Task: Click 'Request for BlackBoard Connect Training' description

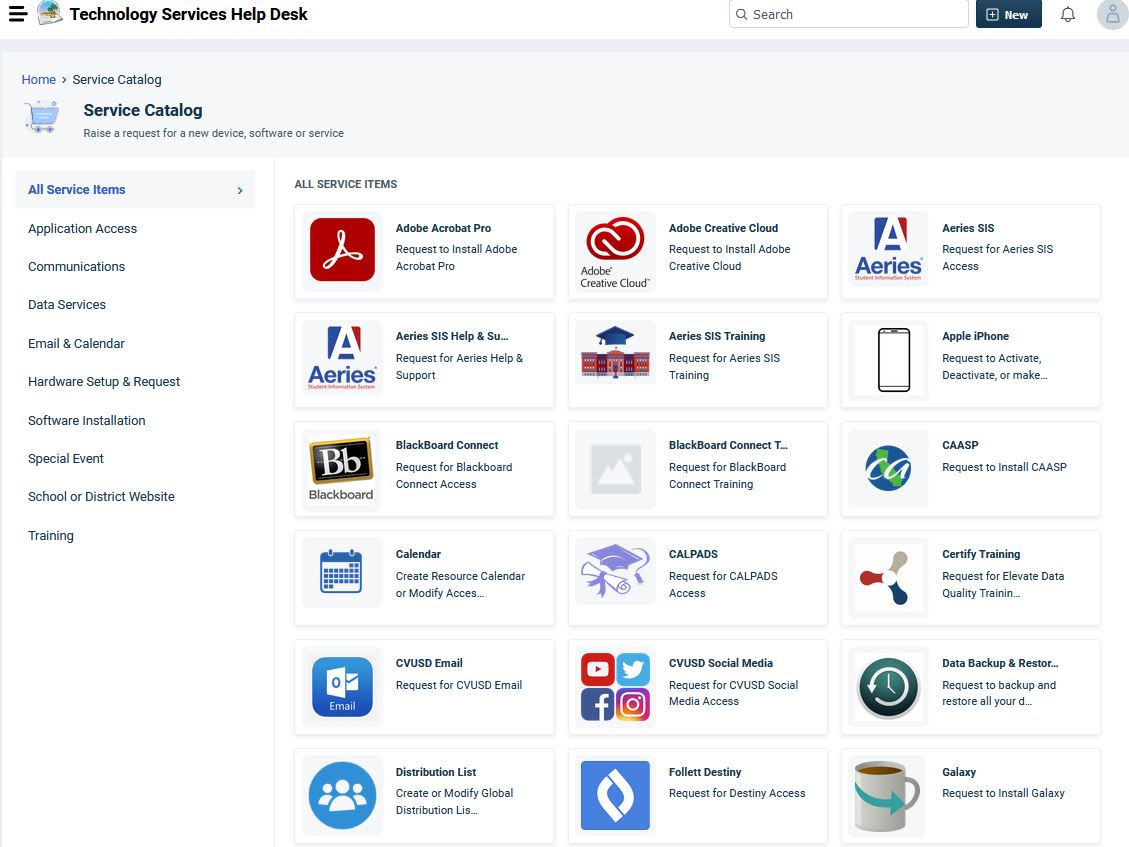Action: pos(727,475)
